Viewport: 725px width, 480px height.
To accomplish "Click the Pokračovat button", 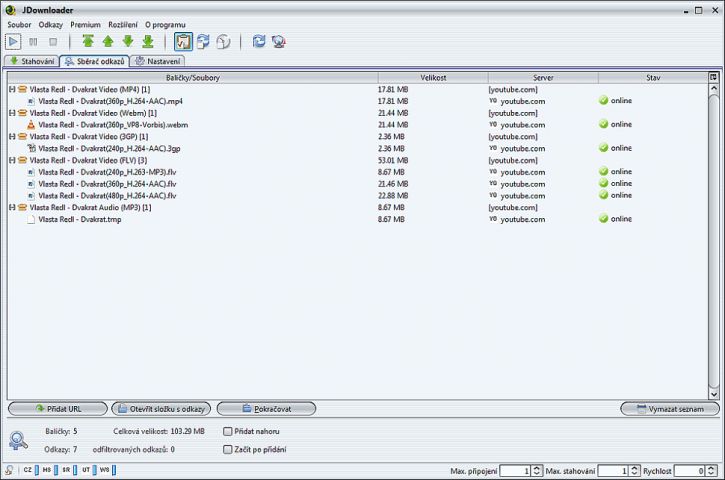I will (266, 409).
